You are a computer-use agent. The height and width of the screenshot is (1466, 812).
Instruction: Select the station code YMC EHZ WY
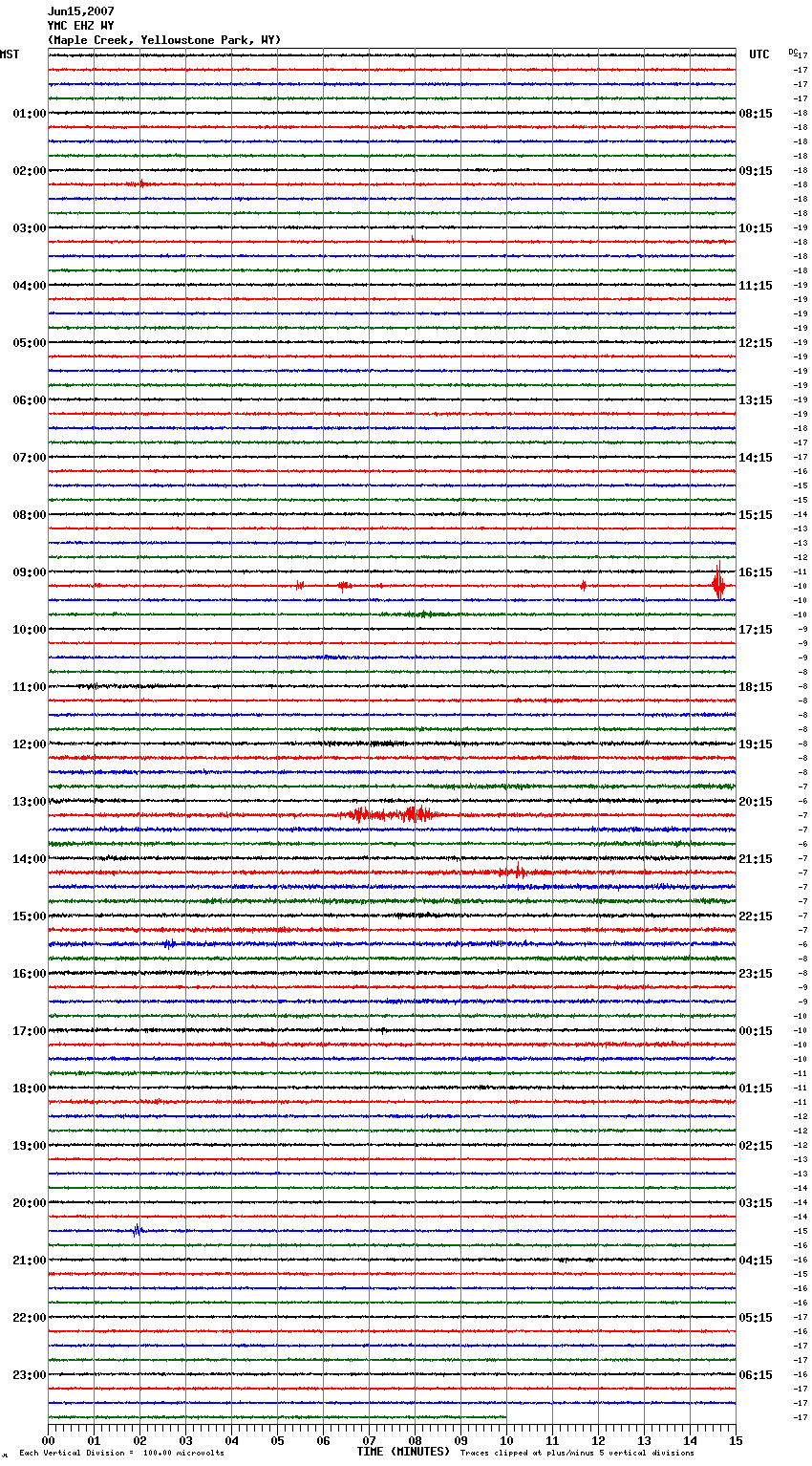coord(81,26)
